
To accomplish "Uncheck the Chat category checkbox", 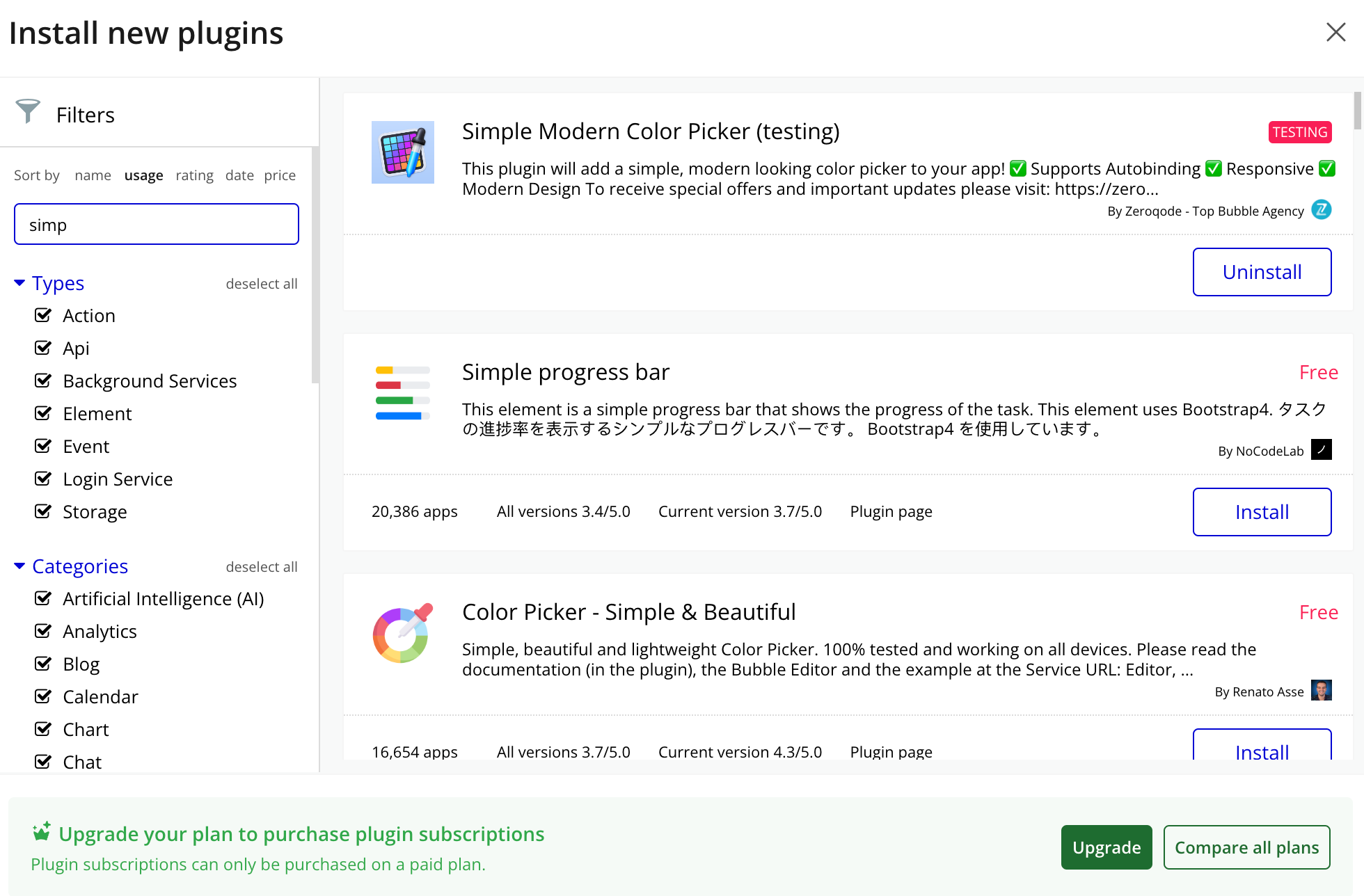I will tap(43, 762).
